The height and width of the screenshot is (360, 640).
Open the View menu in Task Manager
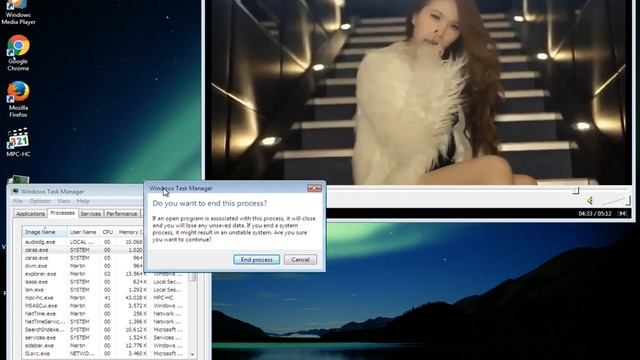coord(64,201)
